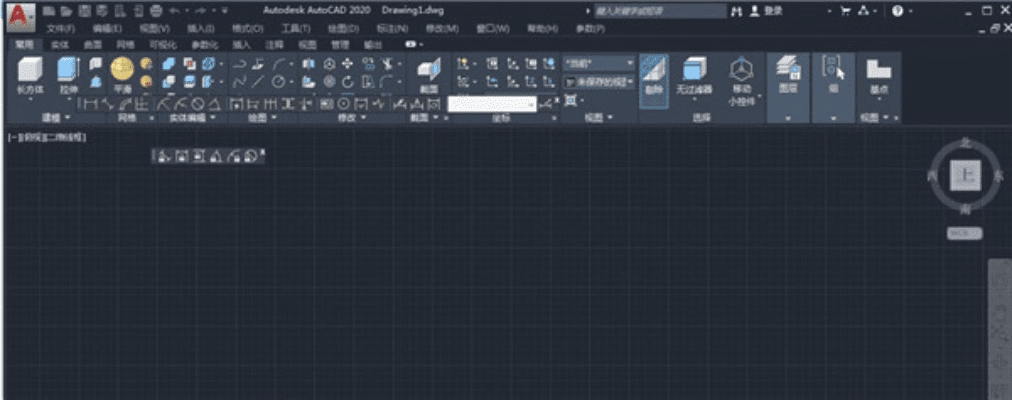Image resolution: width=1012 pixels, height=400 pixels.
Task: Click the viewport label in drawing area
Action: click(x=47, y=136)
